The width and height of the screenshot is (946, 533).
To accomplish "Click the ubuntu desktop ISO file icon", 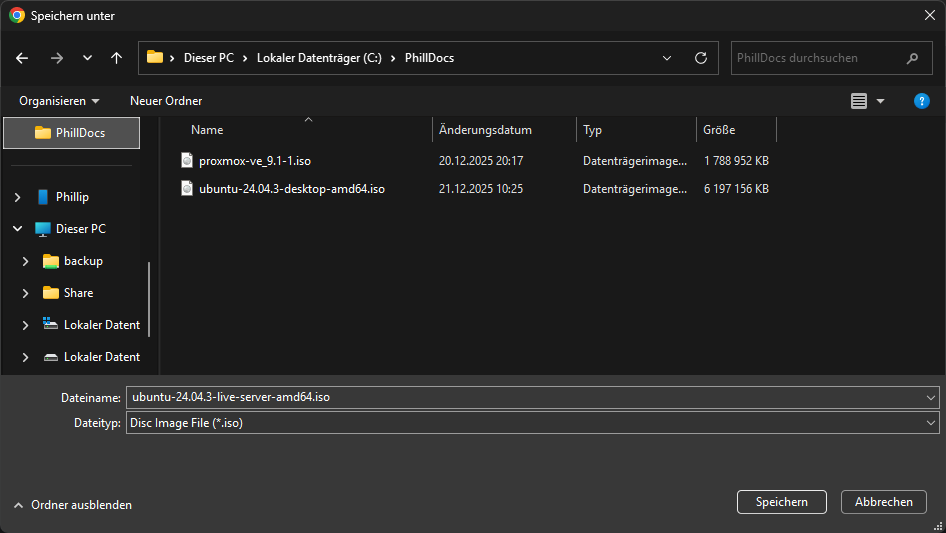I will point(187,188).
